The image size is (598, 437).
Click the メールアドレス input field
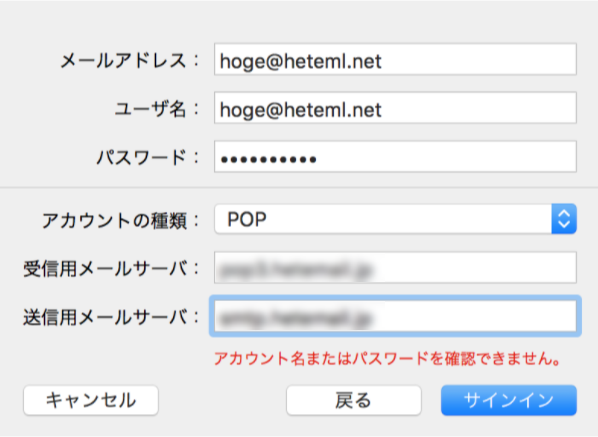point(395,59)
